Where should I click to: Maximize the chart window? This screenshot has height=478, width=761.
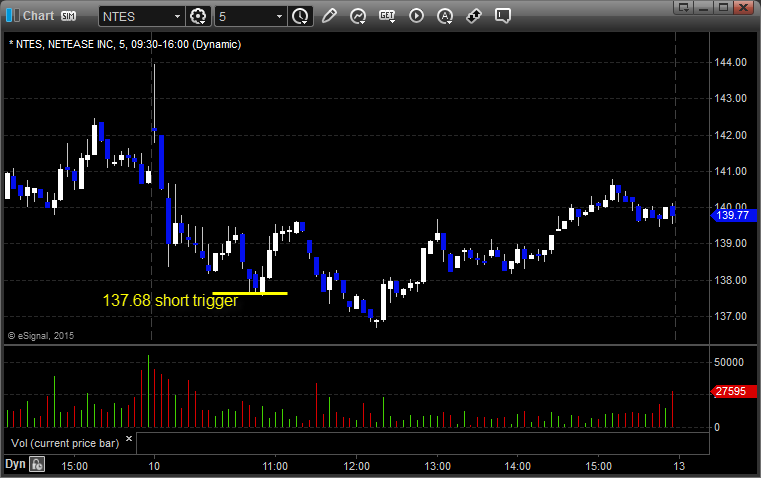(724, 7)
